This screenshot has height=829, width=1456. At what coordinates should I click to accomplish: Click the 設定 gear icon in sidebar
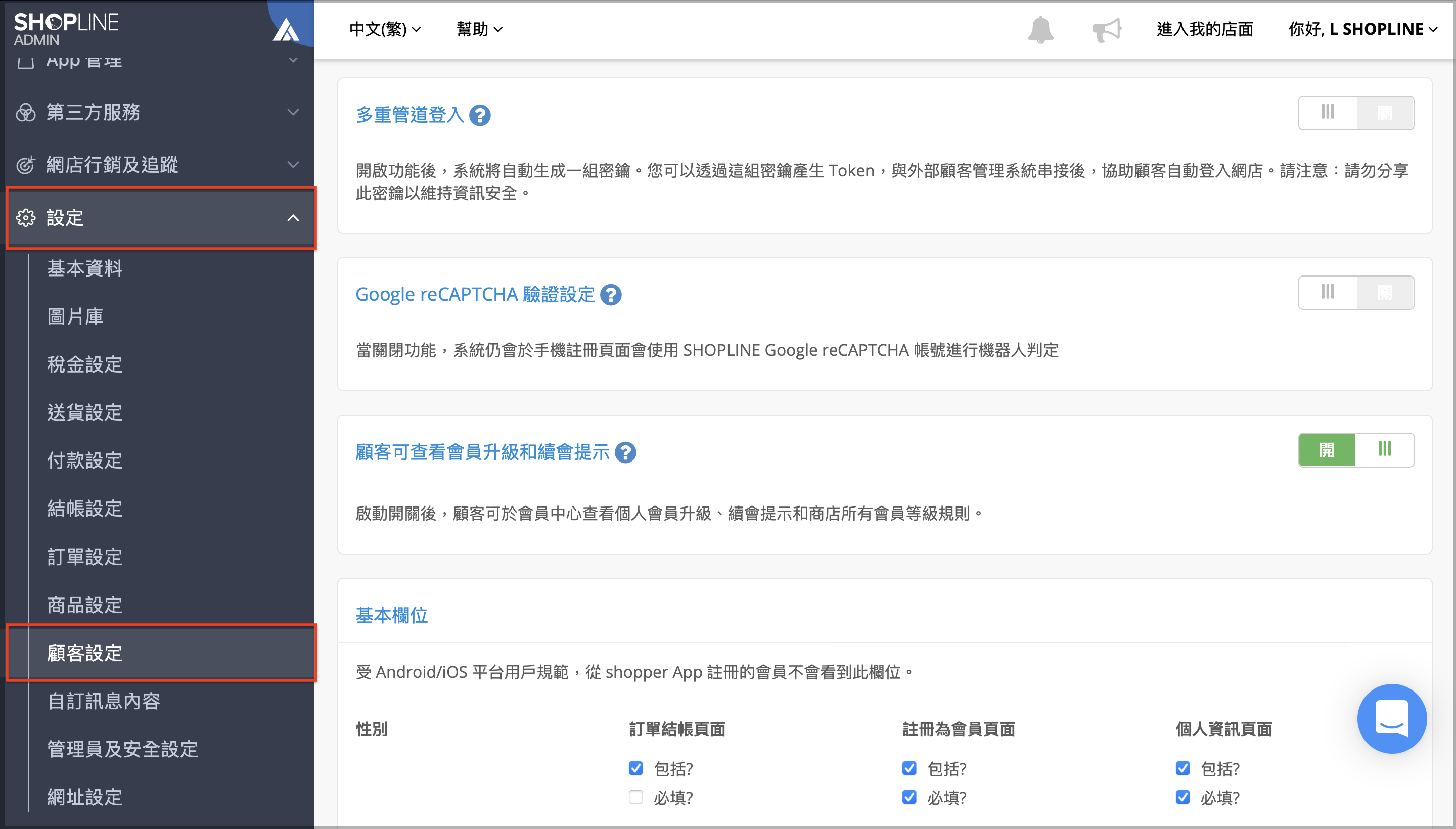click(x=26, y=218)
